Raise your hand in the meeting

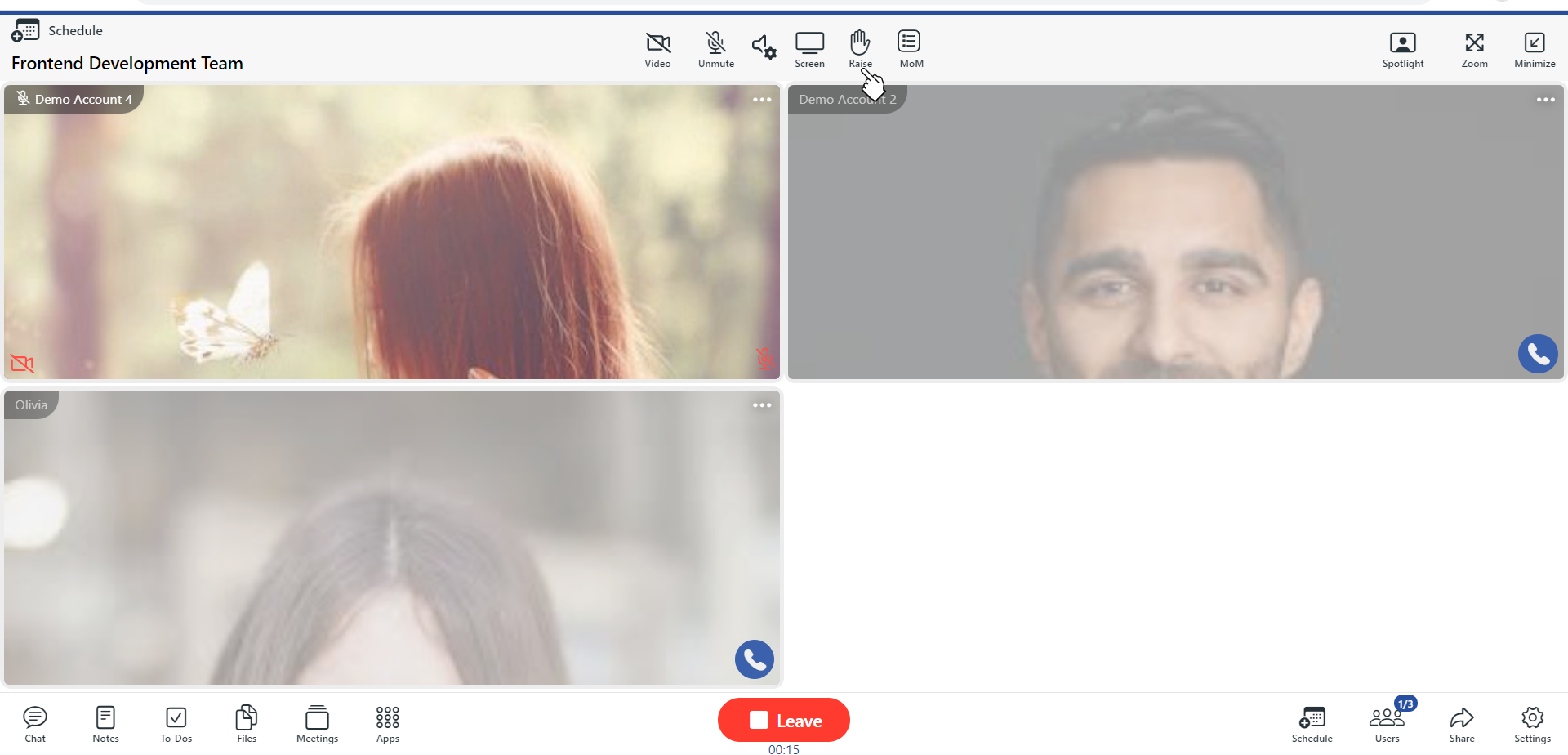click(x=860, y=49)
